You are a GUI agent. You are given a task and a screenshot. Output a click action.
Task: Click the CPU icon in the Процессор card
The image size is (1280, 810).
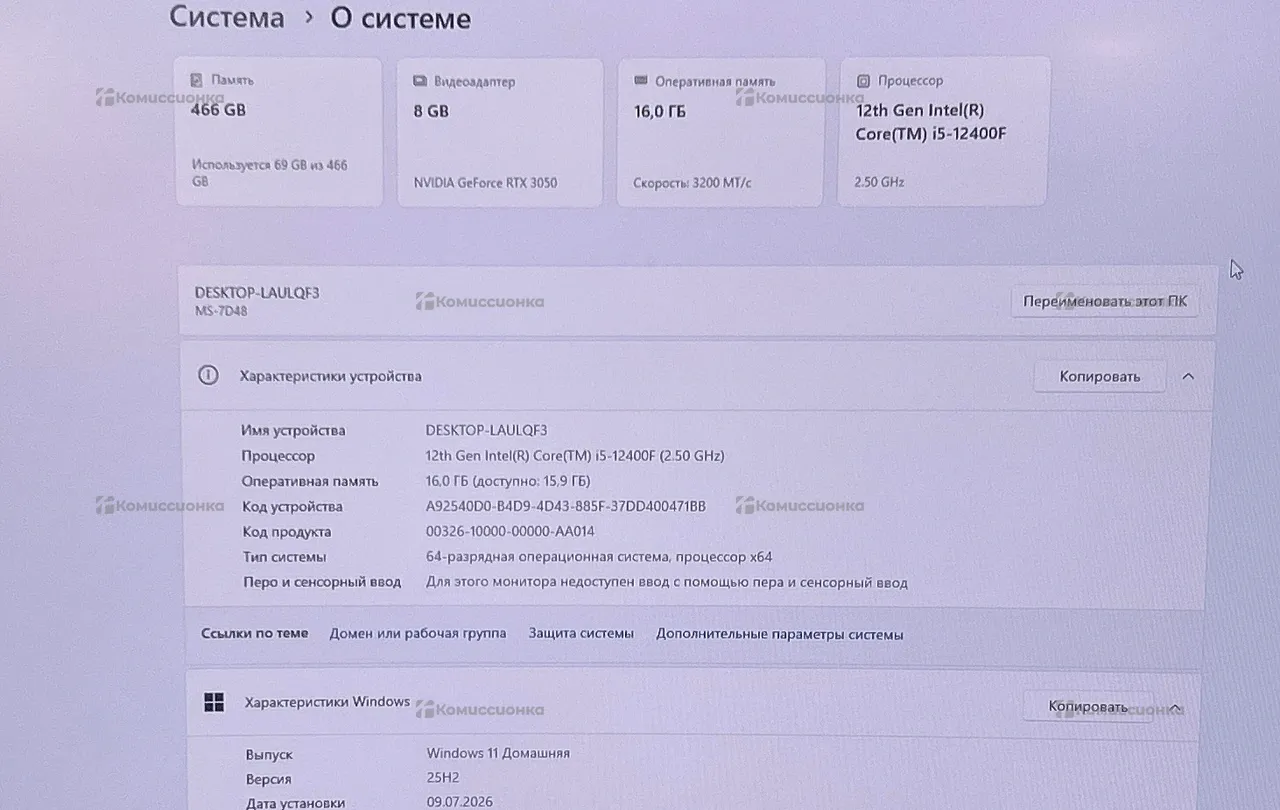pos(862,80)
